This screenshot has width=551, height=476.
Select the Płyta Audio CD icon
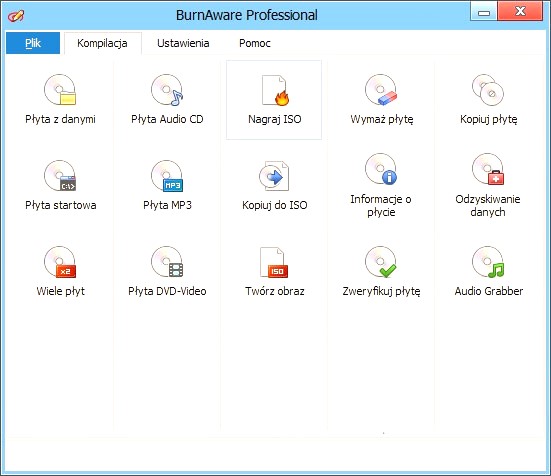[167, 90]
